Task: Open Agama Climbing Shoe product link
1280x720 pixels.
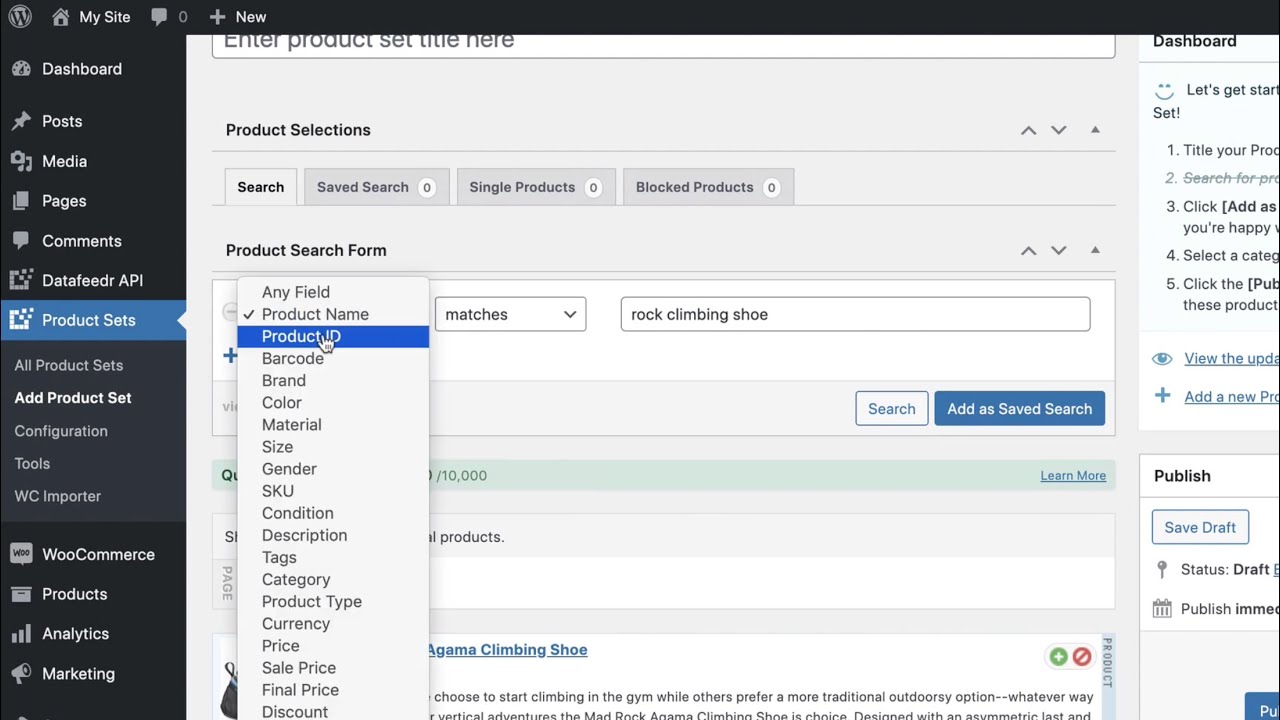Action: point(506,649)
